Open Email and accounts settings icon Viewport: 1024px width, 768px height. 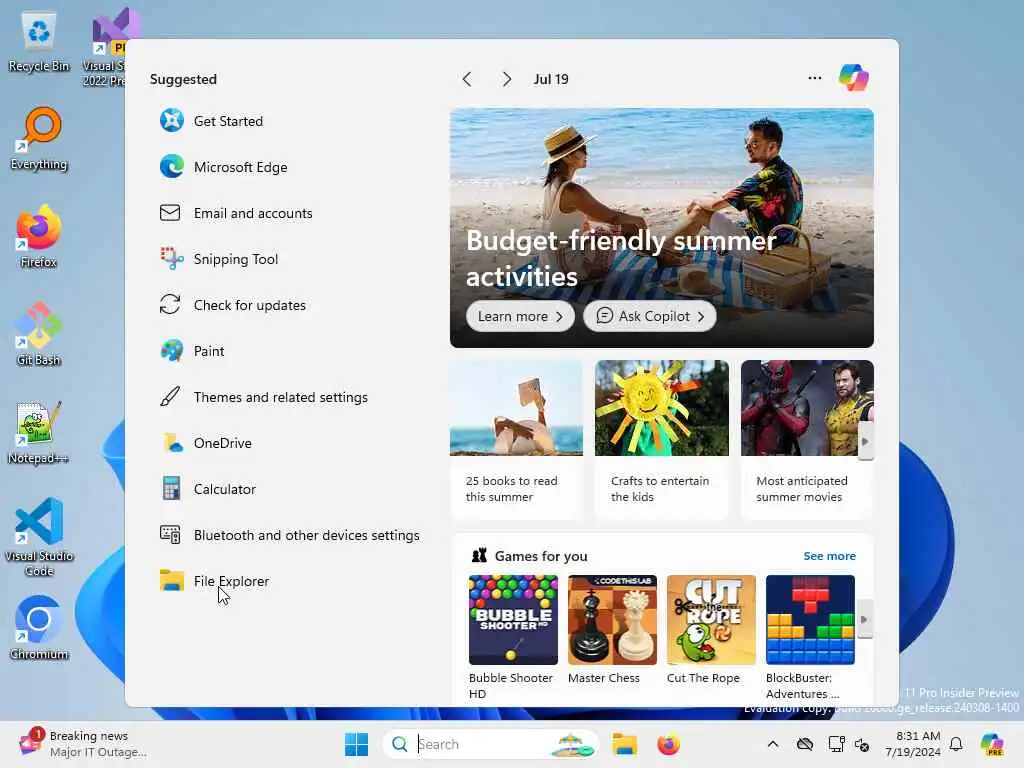point(170,213)
